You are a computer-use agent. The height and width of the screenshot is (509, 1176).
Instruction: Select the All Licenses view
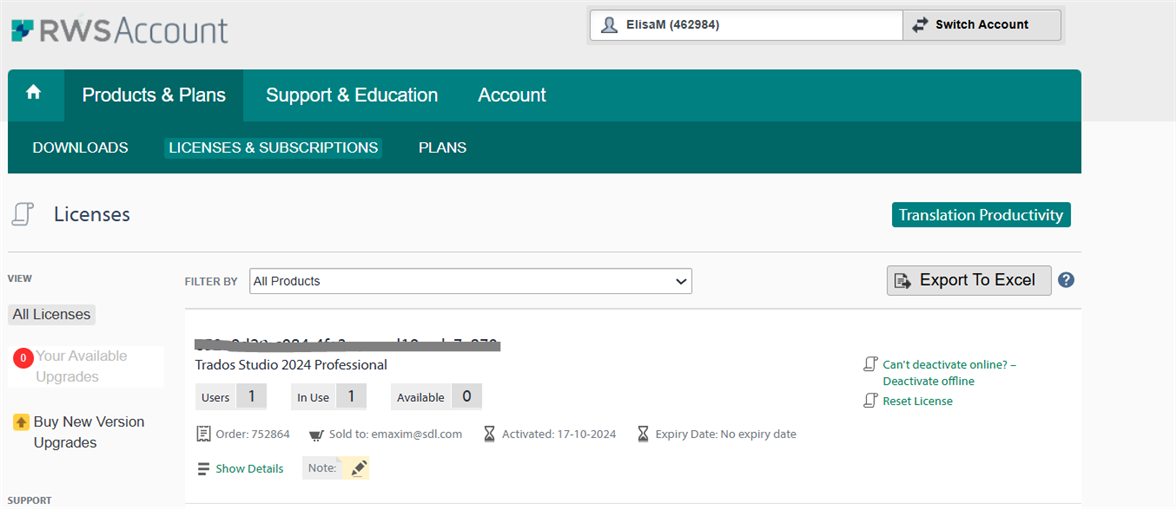point(52,314)
